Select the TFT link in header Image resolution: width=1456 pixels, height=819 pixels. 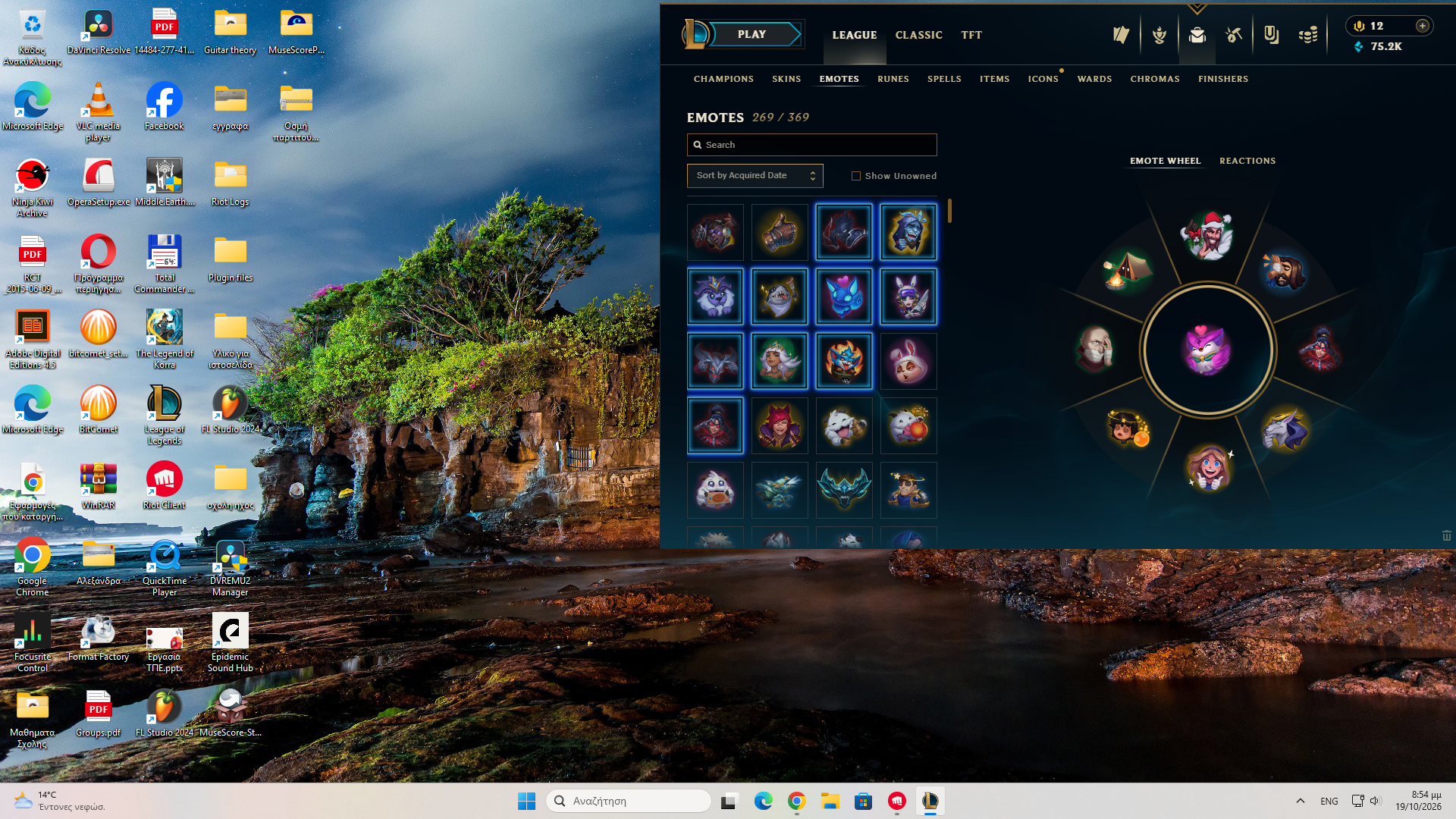click(971, 35)
